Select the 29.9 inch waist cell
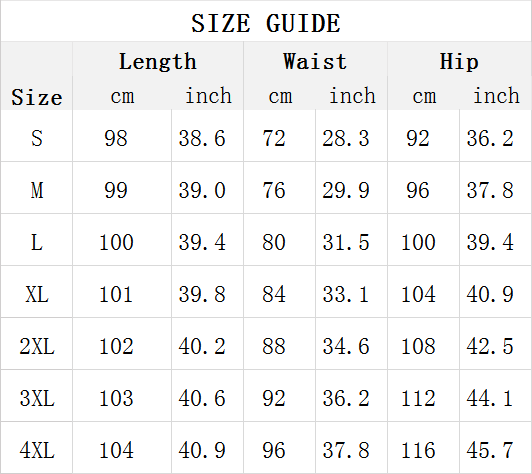The height and width of the screenshot is (474, 532). [346, 190]
